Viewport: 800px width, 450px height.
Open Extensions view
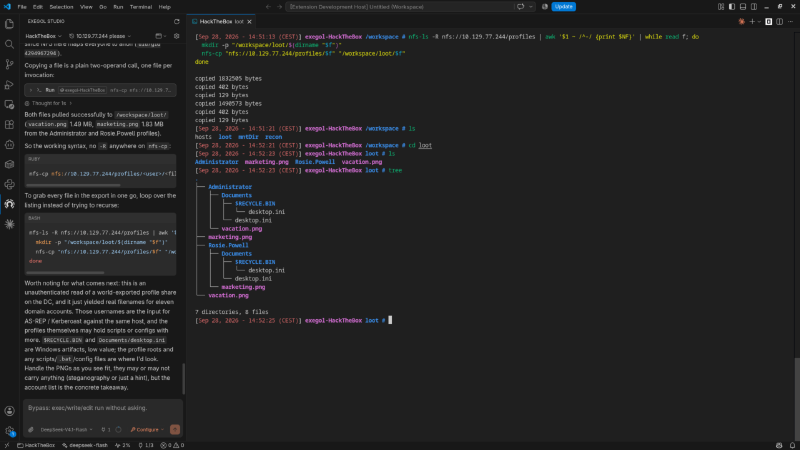(9, 124)
